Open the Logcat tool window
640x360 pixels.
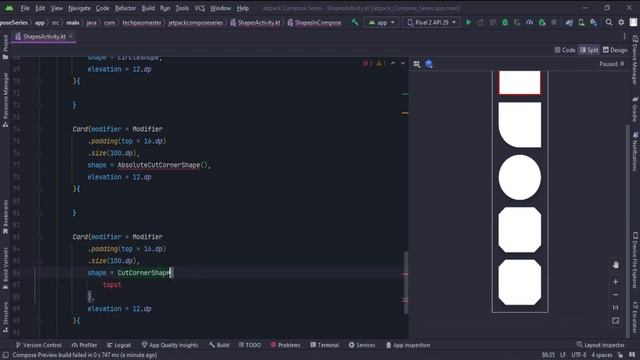pos(119,345)
